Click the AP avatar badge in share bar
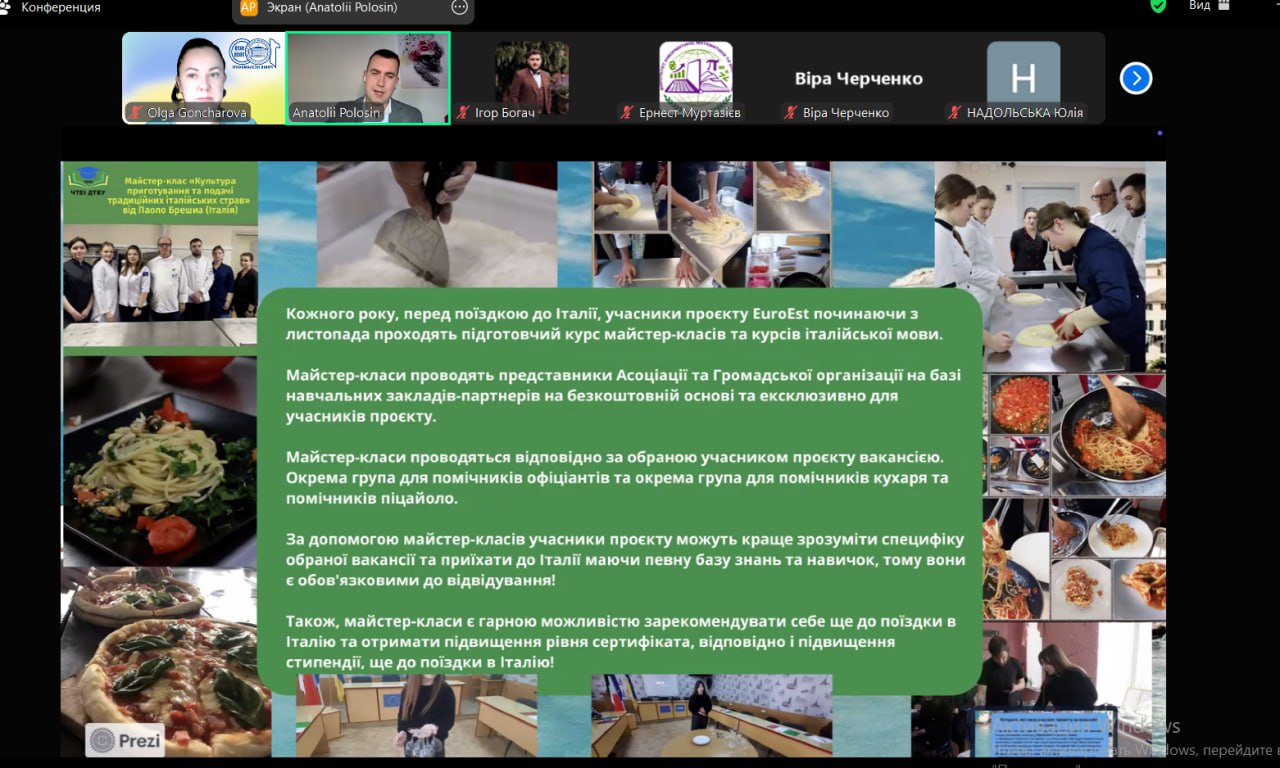1280x768 pixels. tap(249, 7)
